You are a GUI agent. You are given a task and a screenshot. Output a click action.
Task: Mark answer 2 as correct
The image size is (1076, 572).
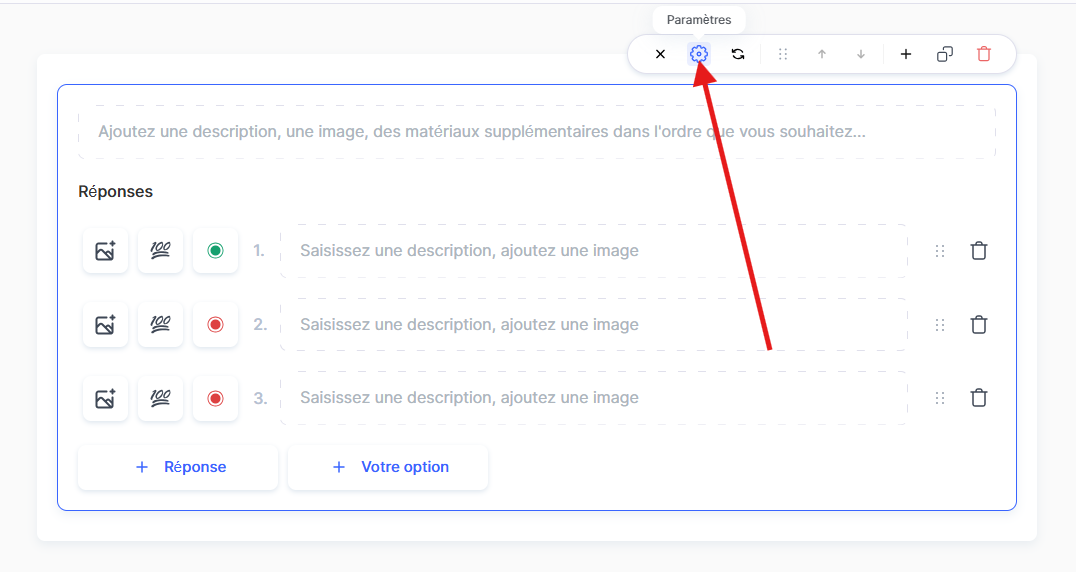[x=215, y=324]
